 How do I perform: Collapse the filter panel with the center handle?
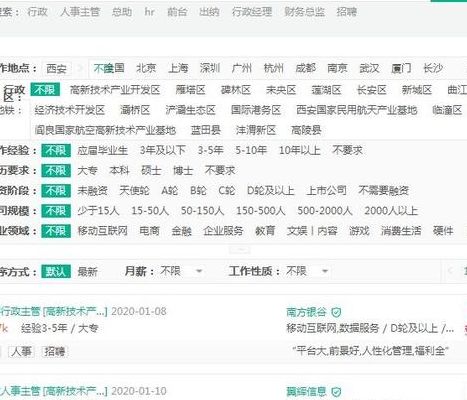coord(240,250)
